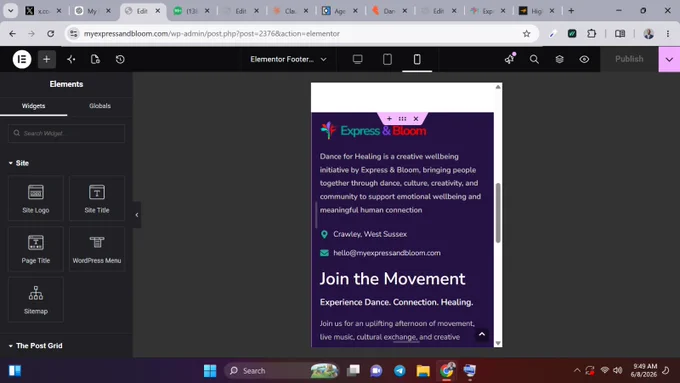Image resolution: width=680 pixels, height=383 pixels.
Task: Open the revision history icon
Action: click(120, 59)
